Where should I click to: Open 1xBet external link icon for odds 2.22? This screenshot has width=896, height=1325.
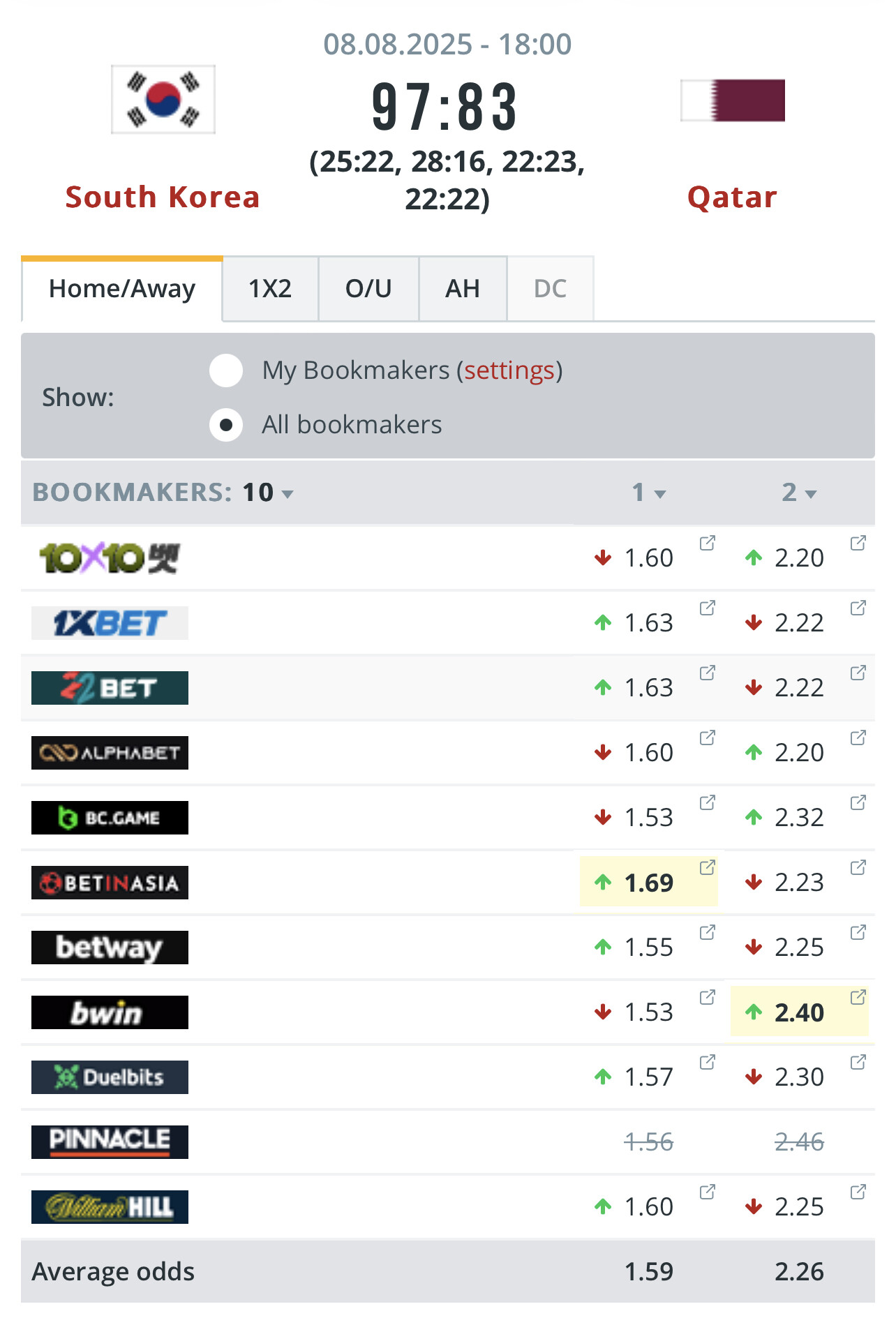click(x=858, y=608)
